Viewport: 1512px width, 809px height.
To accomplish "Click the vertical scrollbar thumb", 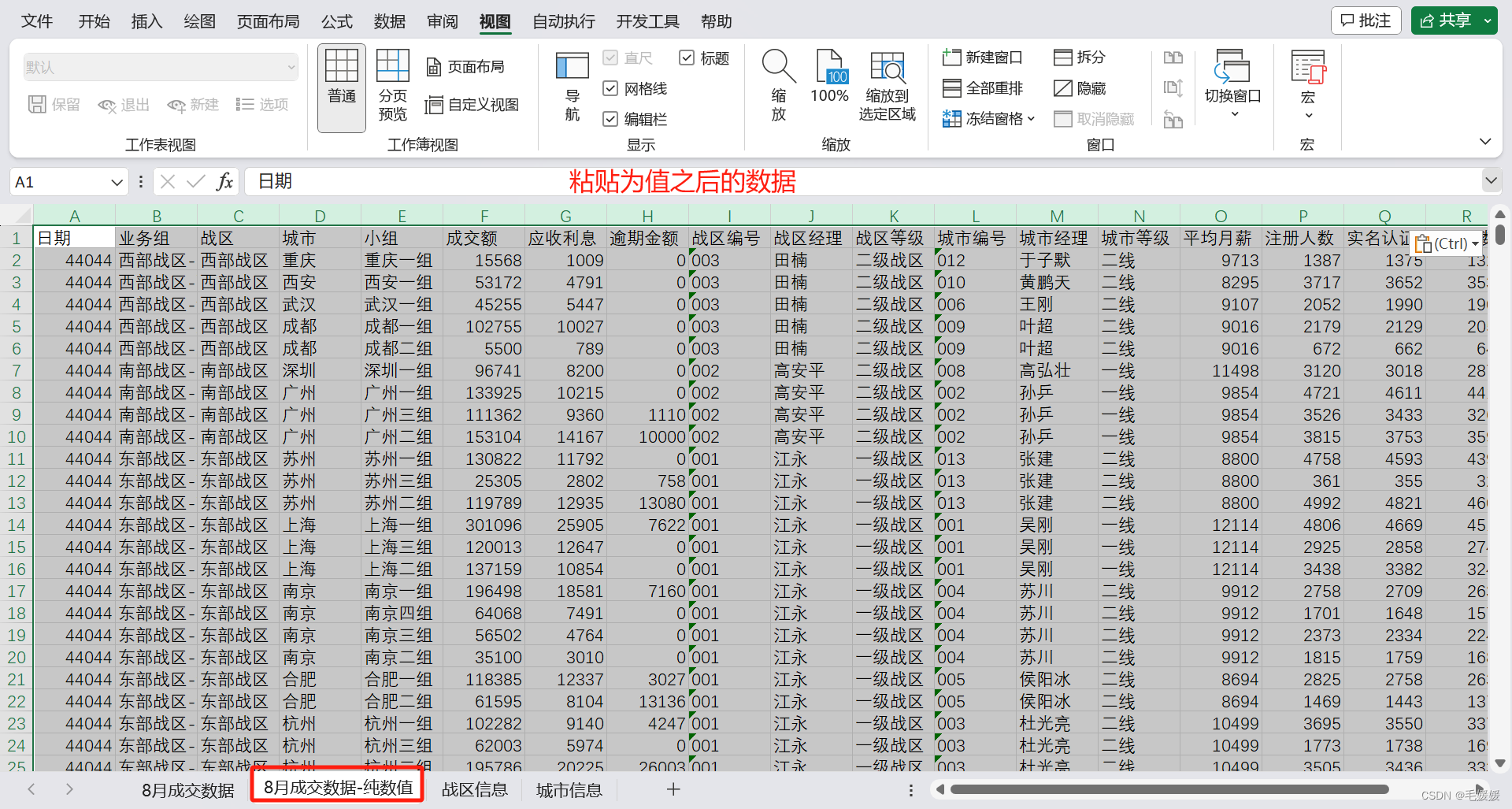I will coord(1499,234).
